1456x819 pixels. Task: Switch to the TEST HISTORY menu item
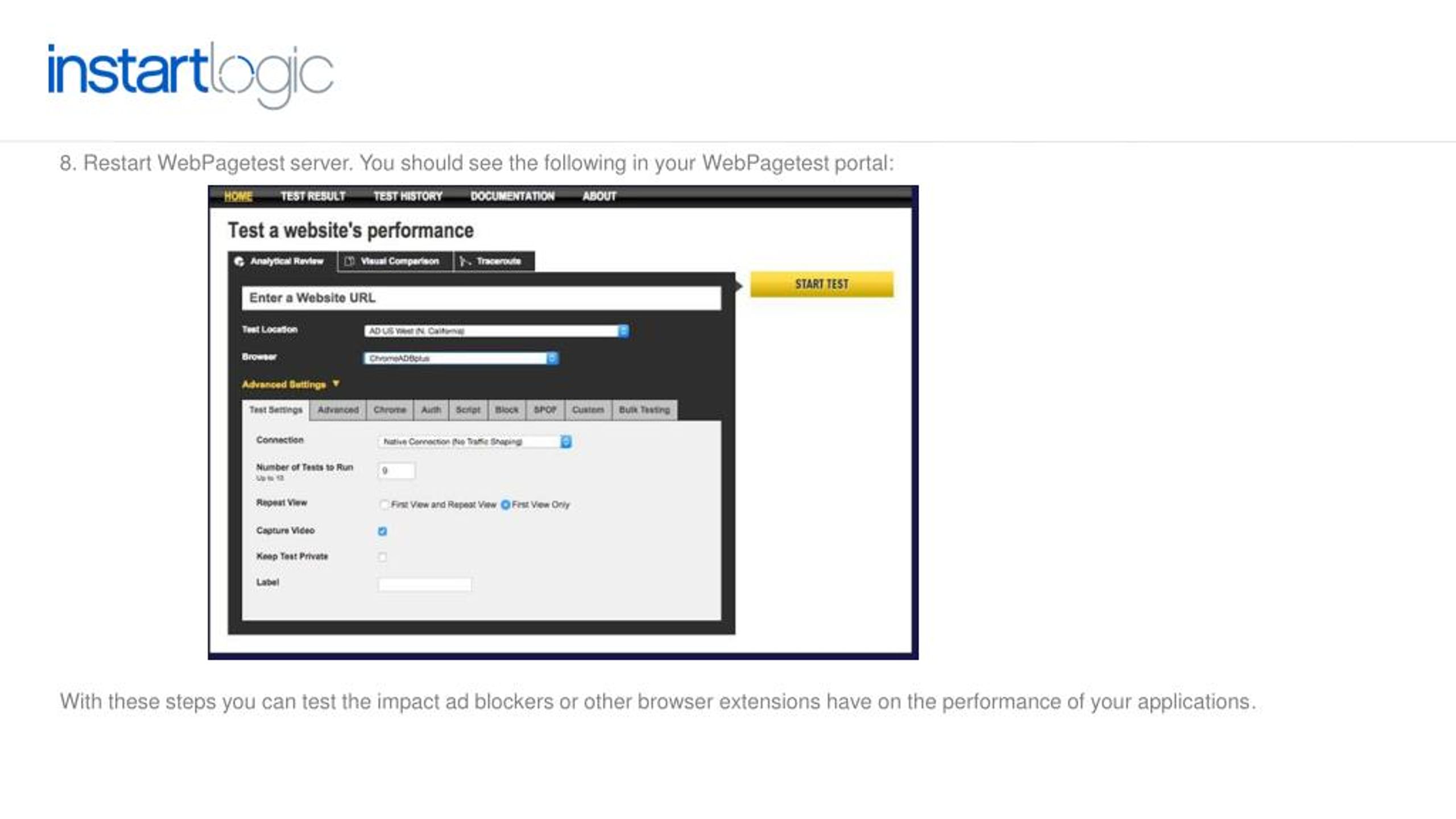point(407,196)
